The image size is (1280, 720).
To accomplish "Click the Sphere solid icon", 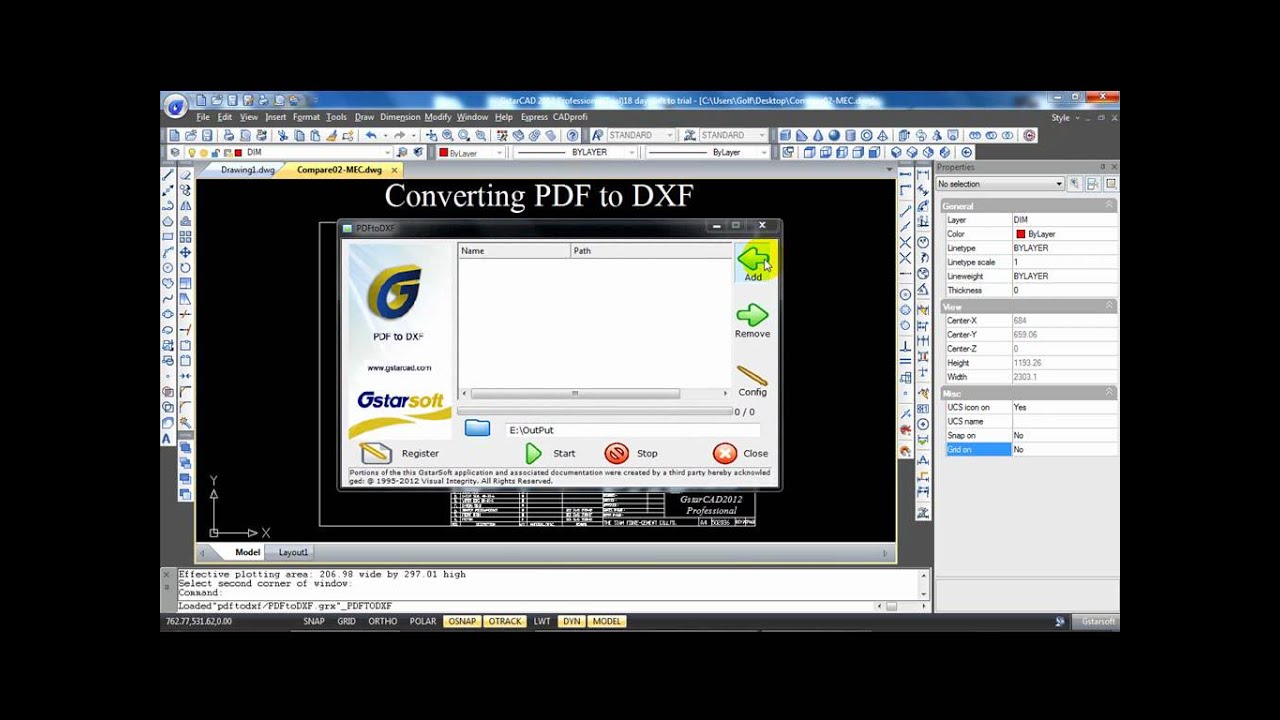I will [x=834, y=135].
